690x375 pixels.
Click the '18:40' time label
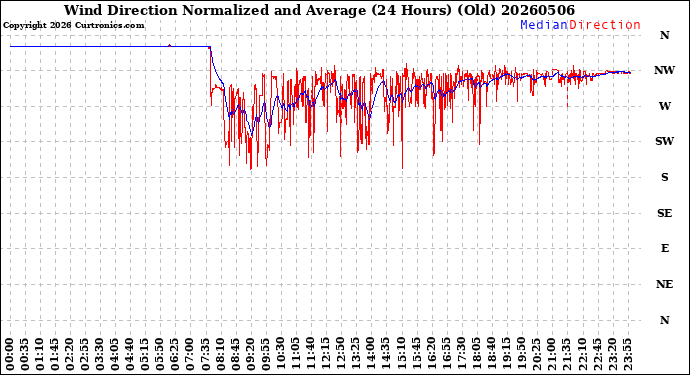tap(492, 355)
